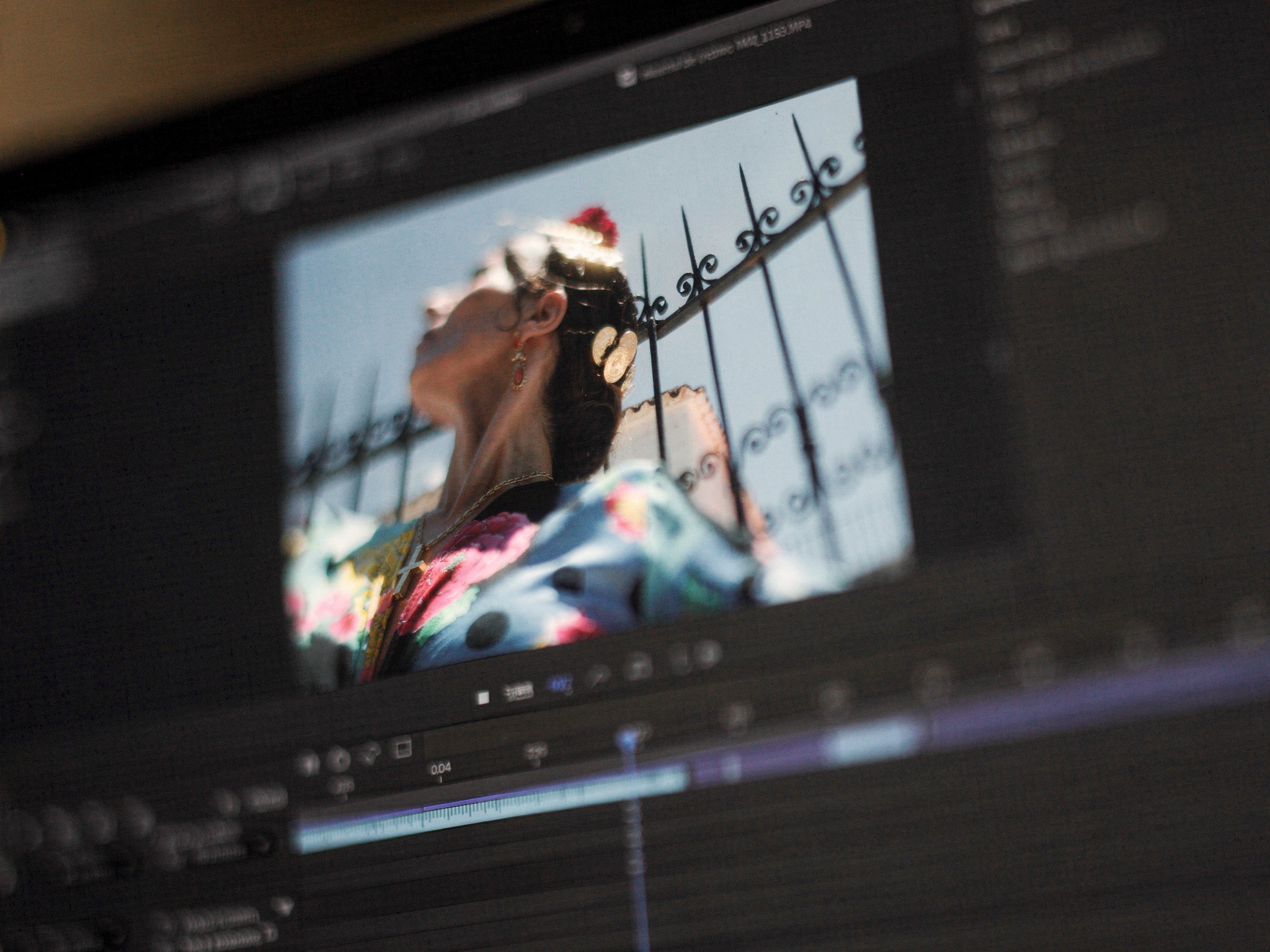Click the 0.04 mark on the time ruler
The image size is (1270, 952).
click(x=441, y=769)
